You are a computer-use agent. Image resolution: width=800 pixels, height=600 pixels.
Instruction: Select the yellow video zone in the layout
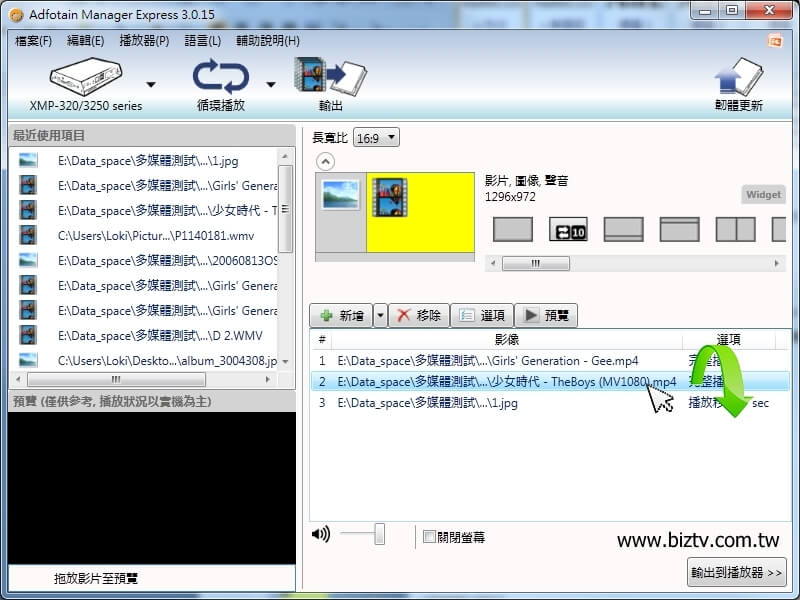420,212
